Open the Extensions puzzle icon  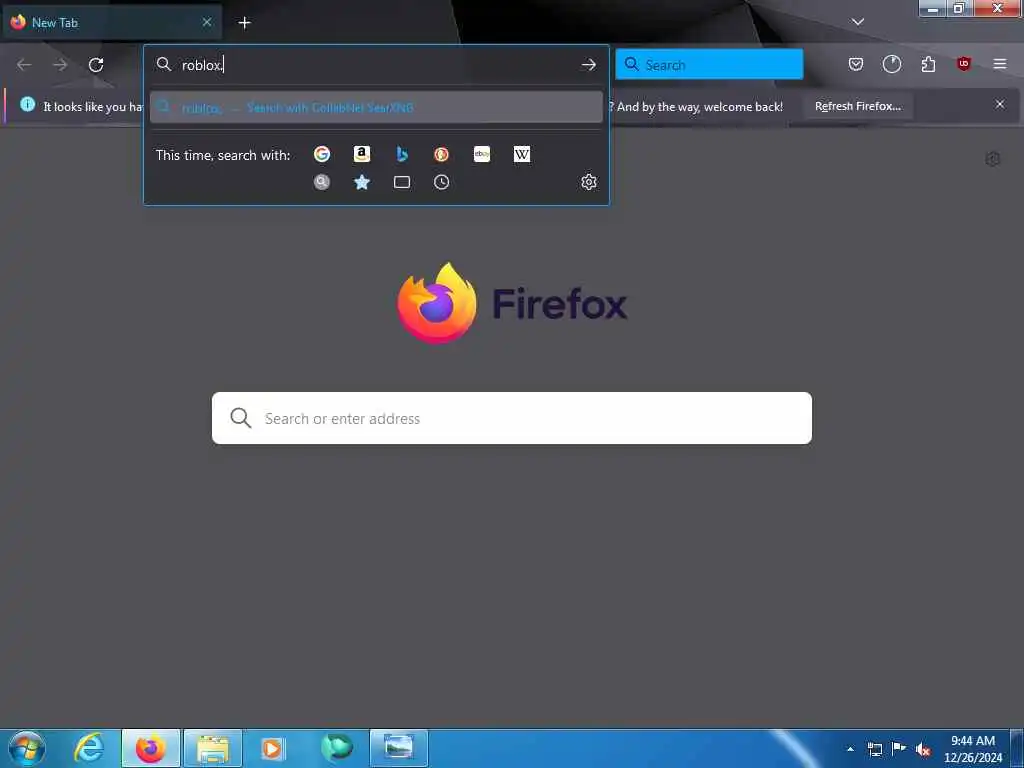tap(928, 64)
